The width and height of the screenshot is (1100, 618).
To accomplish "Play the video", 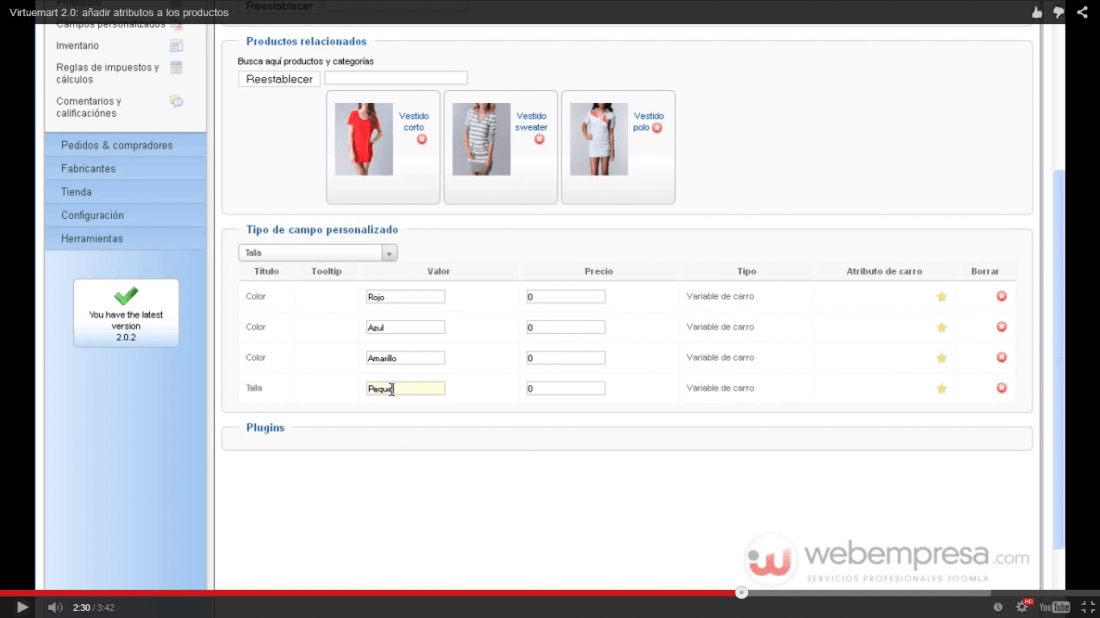I will 22,607.
